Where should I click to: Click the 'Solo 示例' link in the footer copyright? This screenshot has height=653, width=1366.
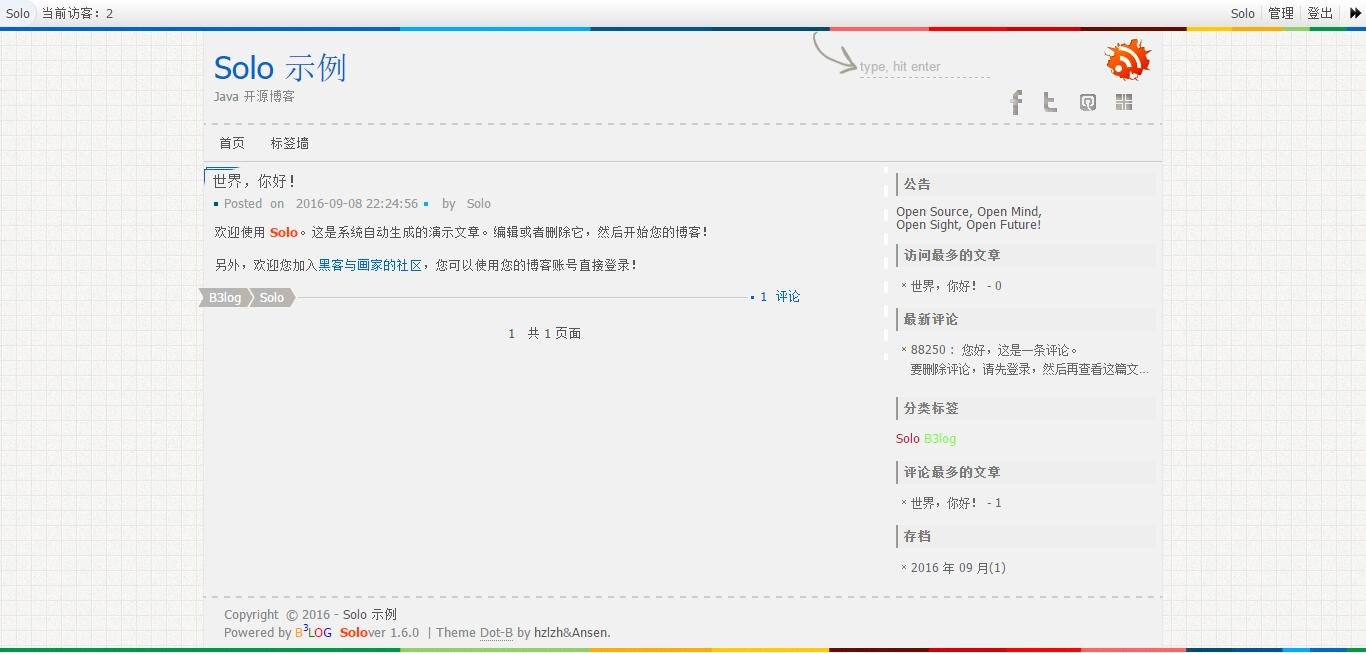coord(369,615)
